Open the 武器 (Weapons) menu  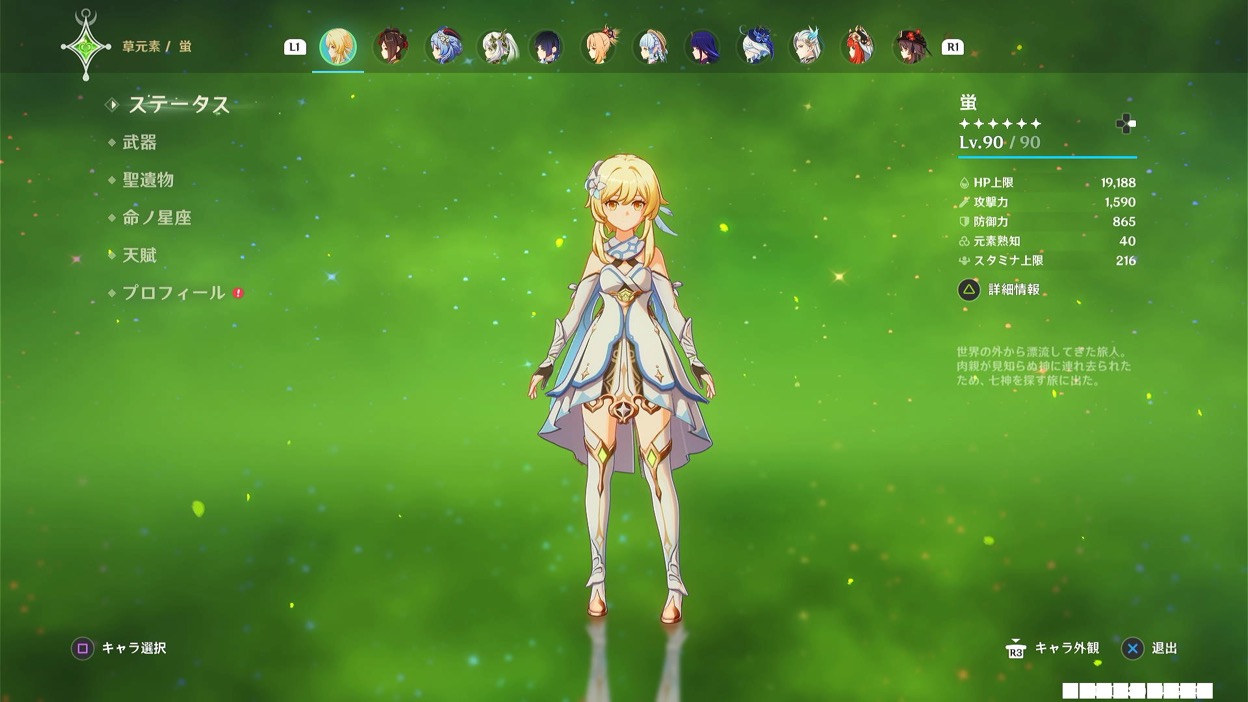tap(139, 143)
